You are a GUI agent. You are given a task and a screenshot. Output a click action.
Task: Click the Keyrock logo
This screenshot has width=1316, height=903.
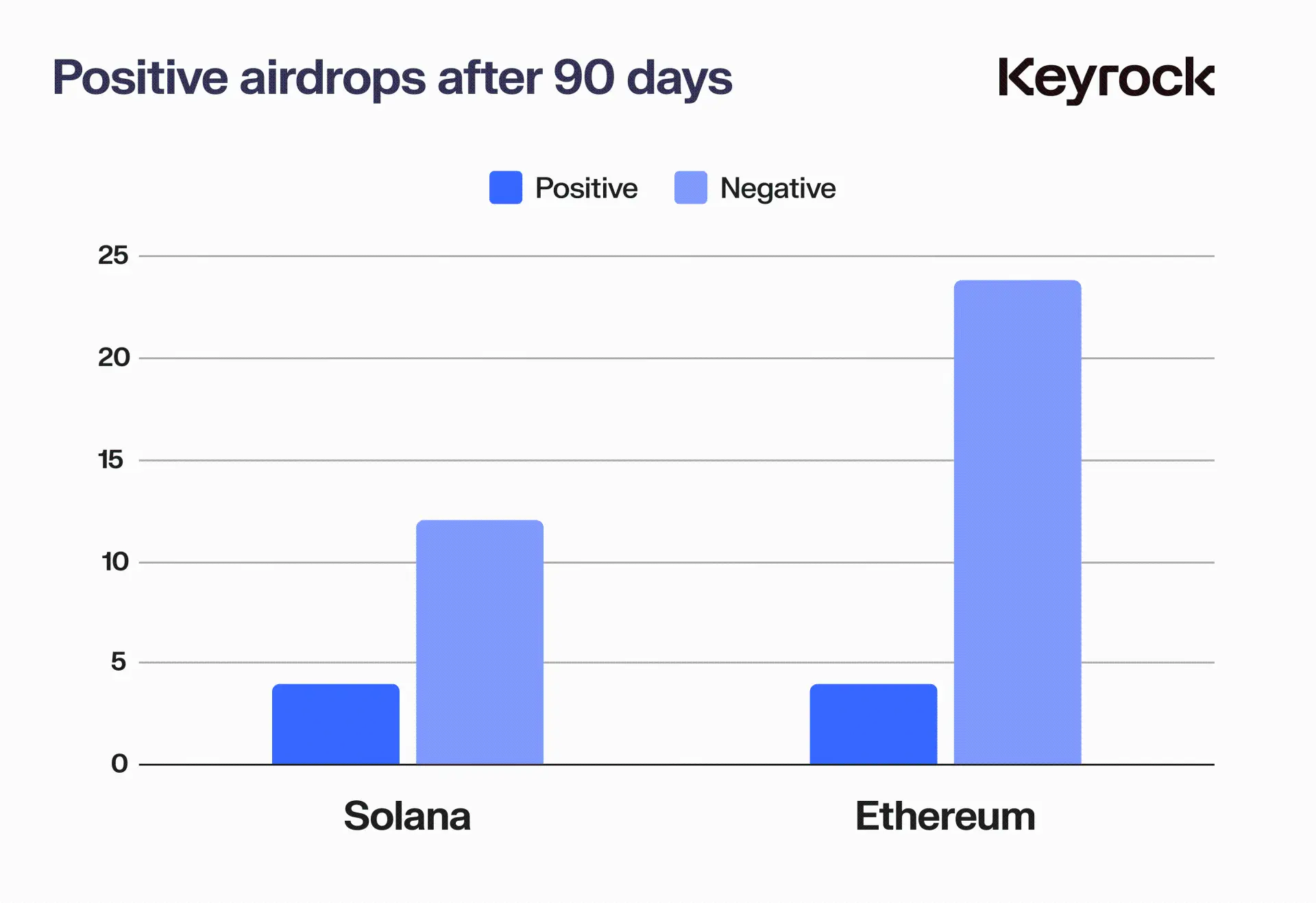(1106, 79)
